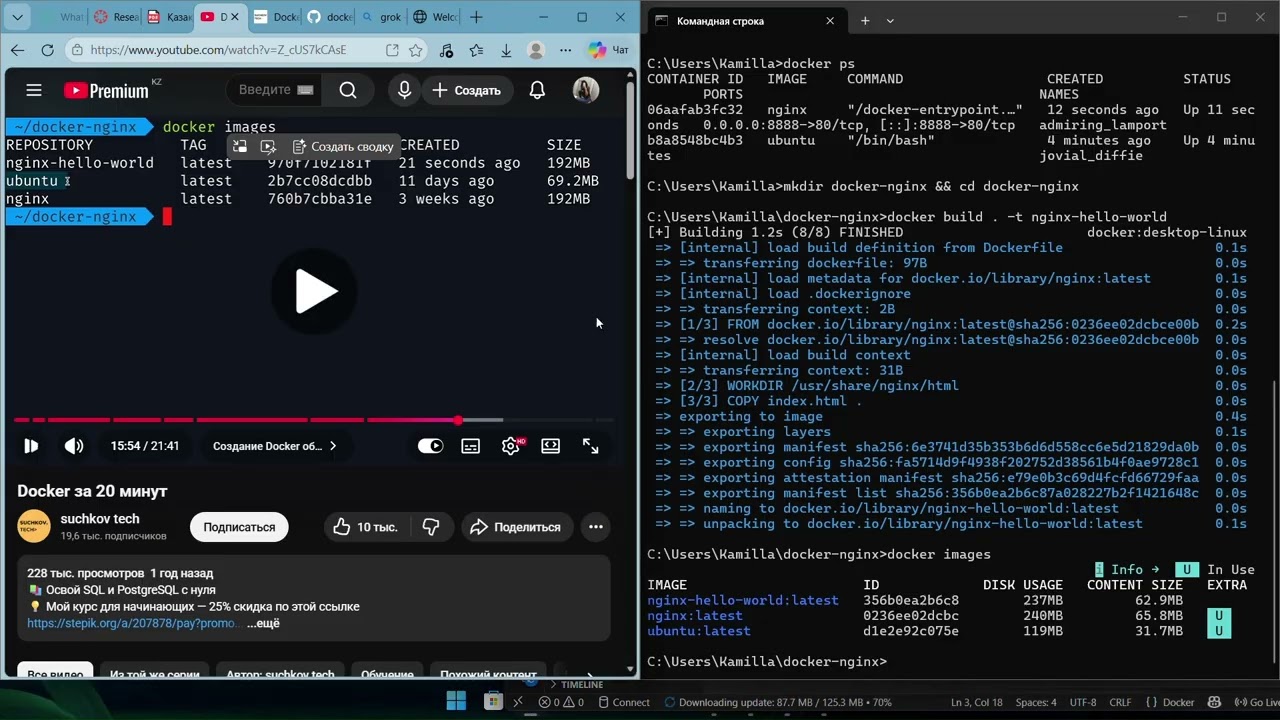Click the Создать create button
This screenshot has height=720, width=1280.
tap(466, 90)
